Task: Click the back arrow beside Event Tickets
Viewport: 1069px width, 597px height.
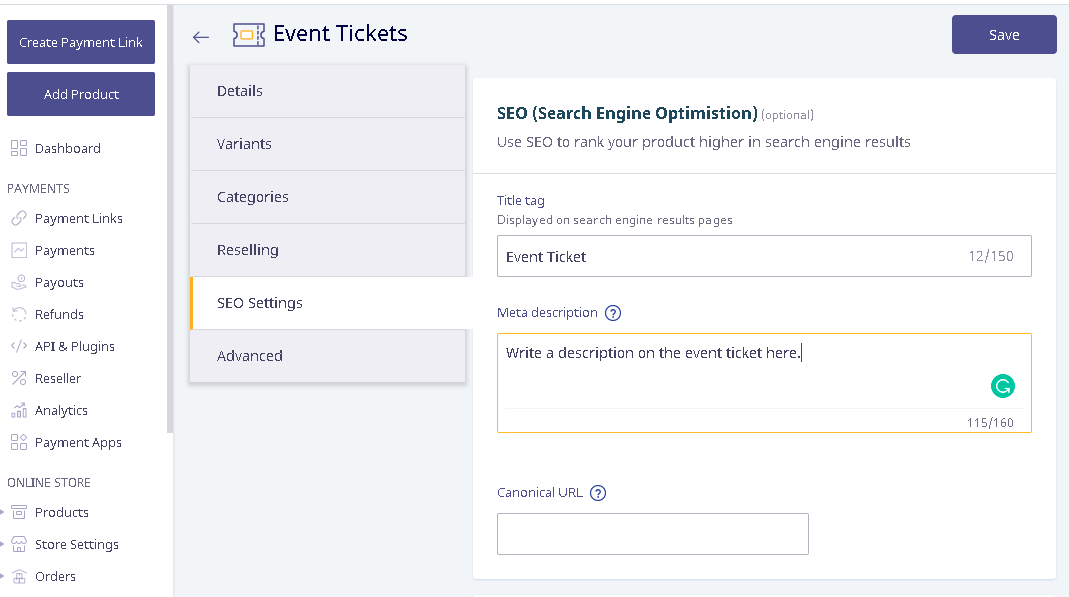Action: point(200,37)
